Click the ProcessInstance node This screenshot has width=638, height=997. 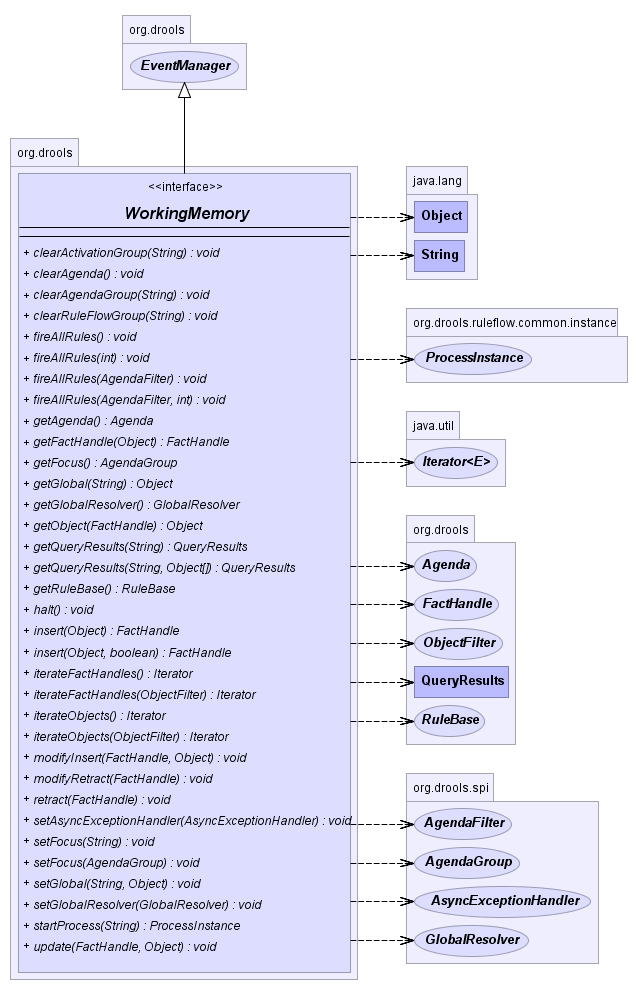(473, 358)
